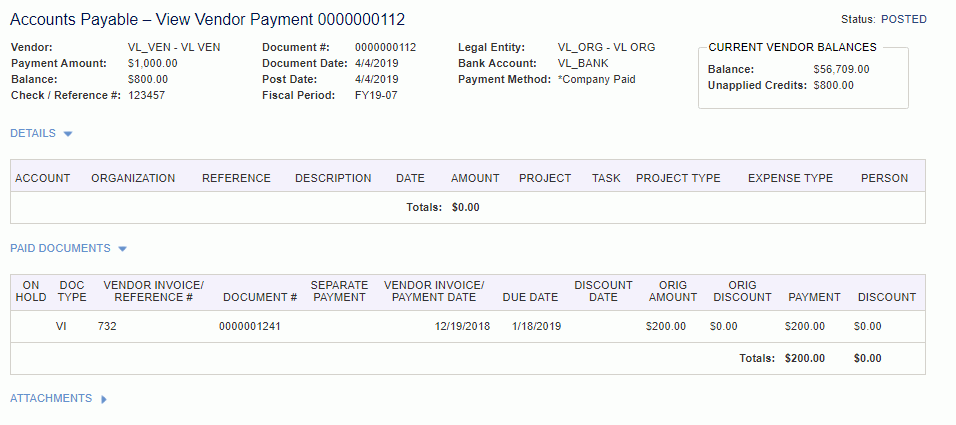Collapse the DETAILS section arrow

tap(68, 133)
